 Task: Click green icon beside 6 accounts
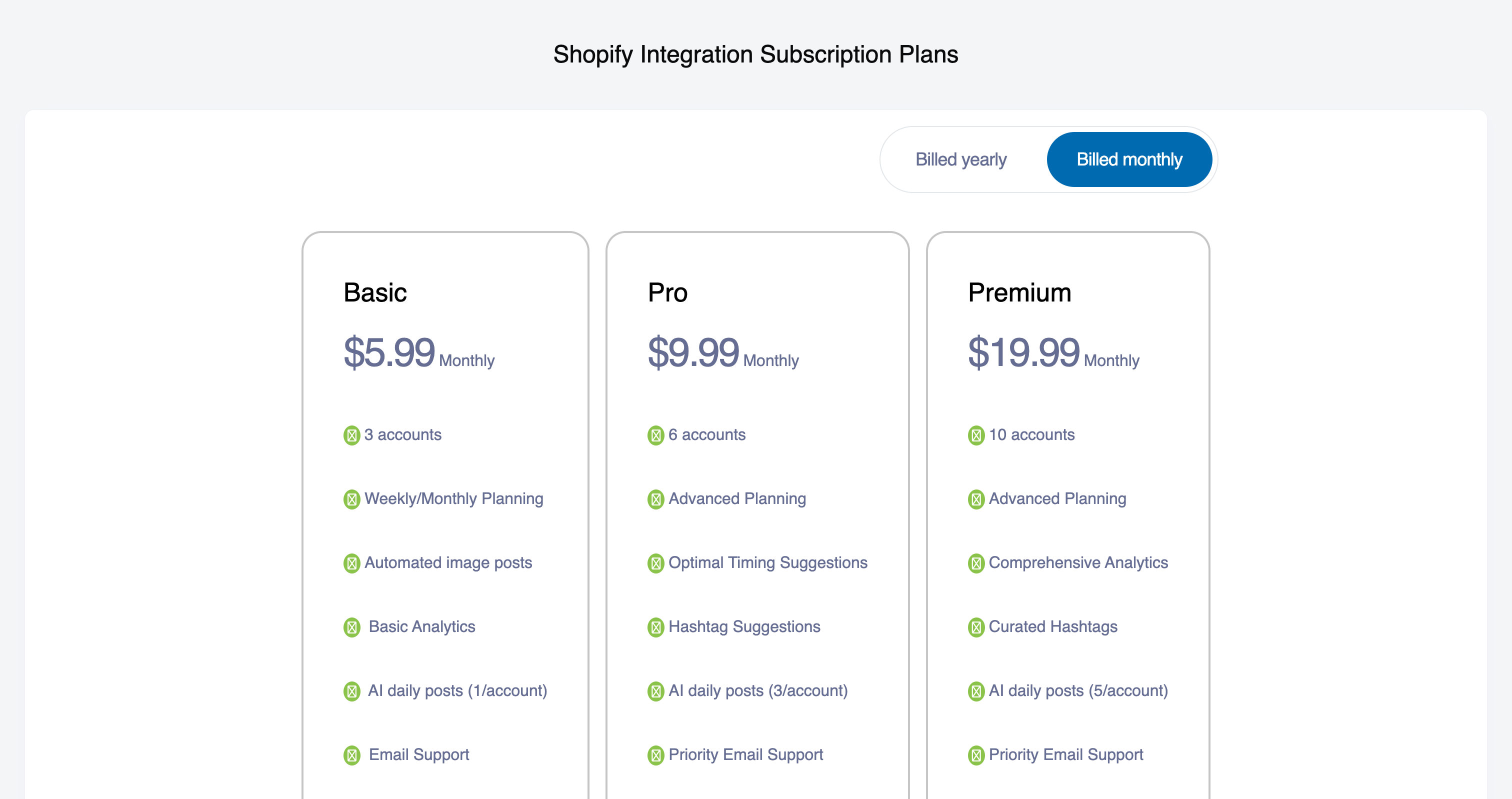[655, 435]
